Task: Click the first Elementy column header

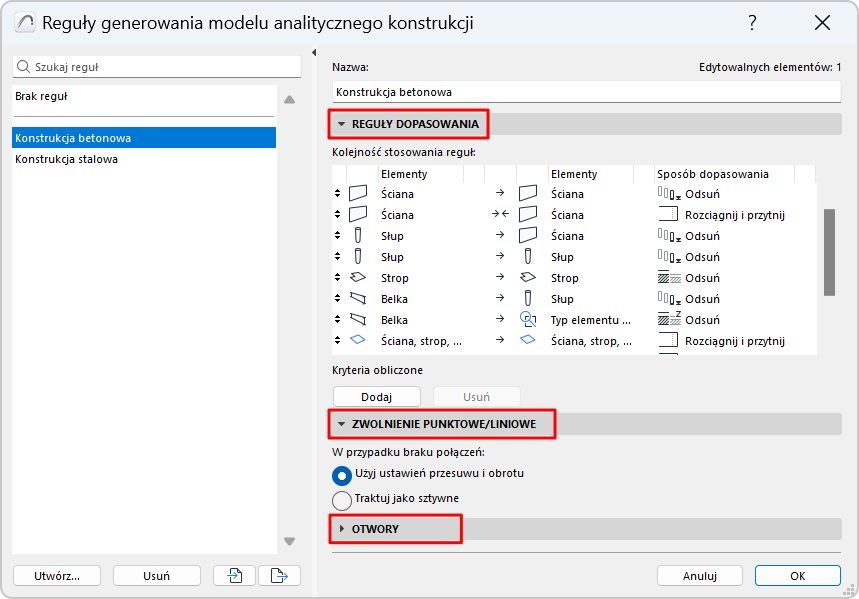Action: [x=421, y=174]
